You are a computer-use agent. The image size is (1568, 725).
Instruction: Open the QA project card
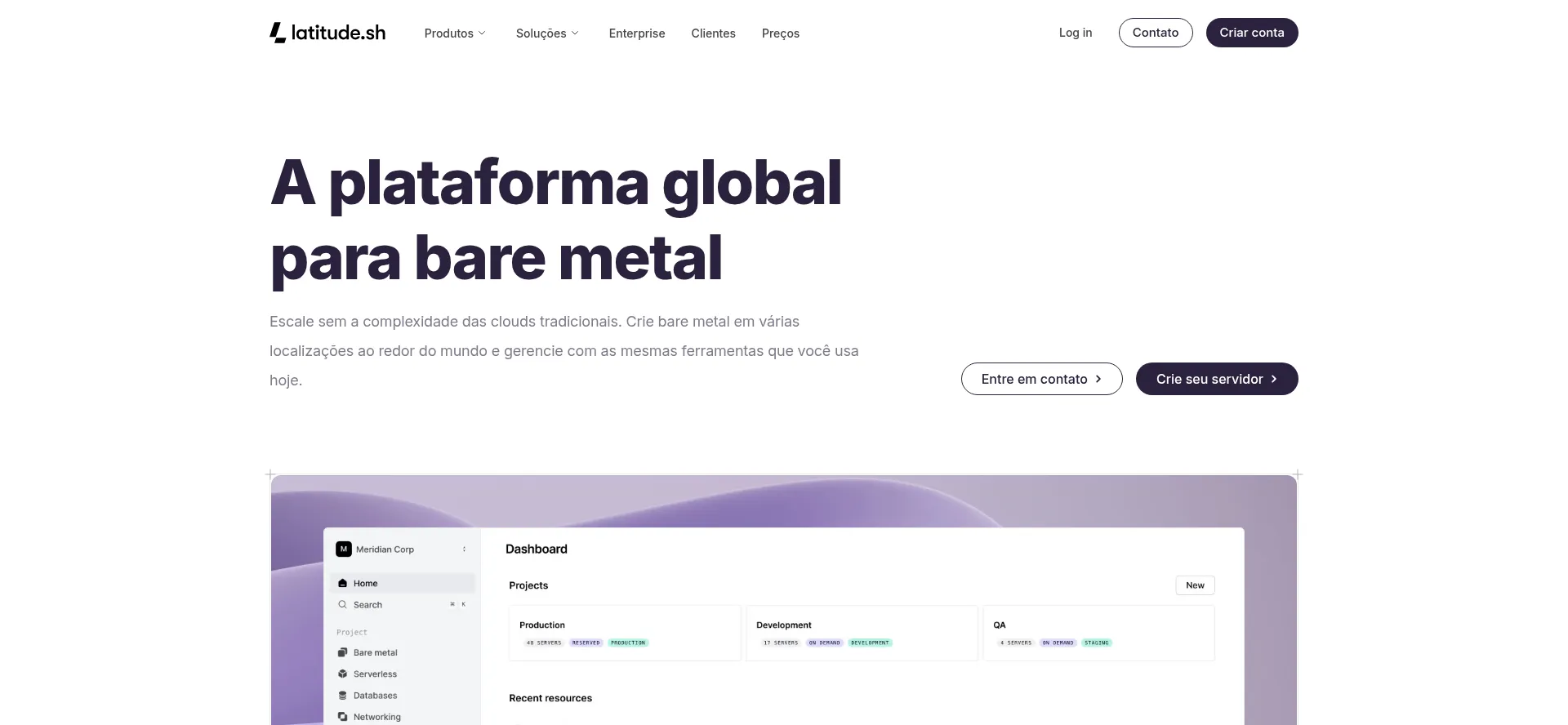(x=1098, y=633)
